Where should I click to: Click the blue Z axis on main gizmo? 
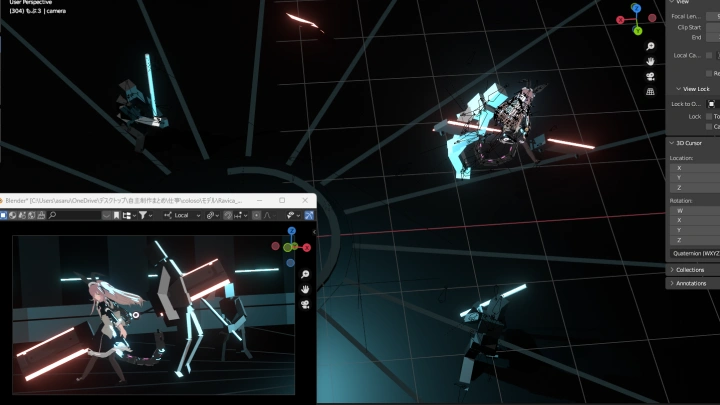636,8
